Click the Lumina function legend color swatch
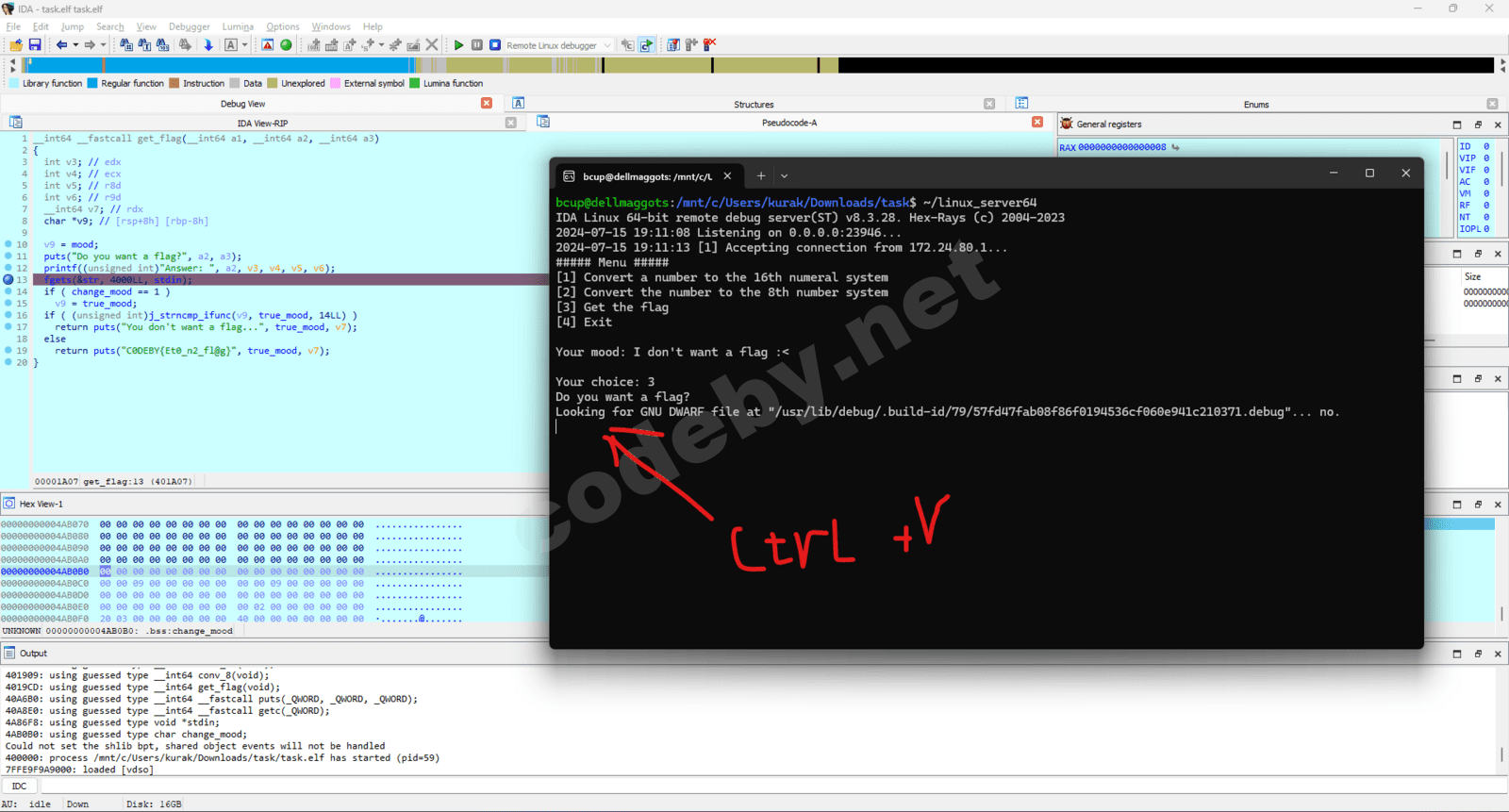This screenshot has width=1509, height=812. coord(414,83)
